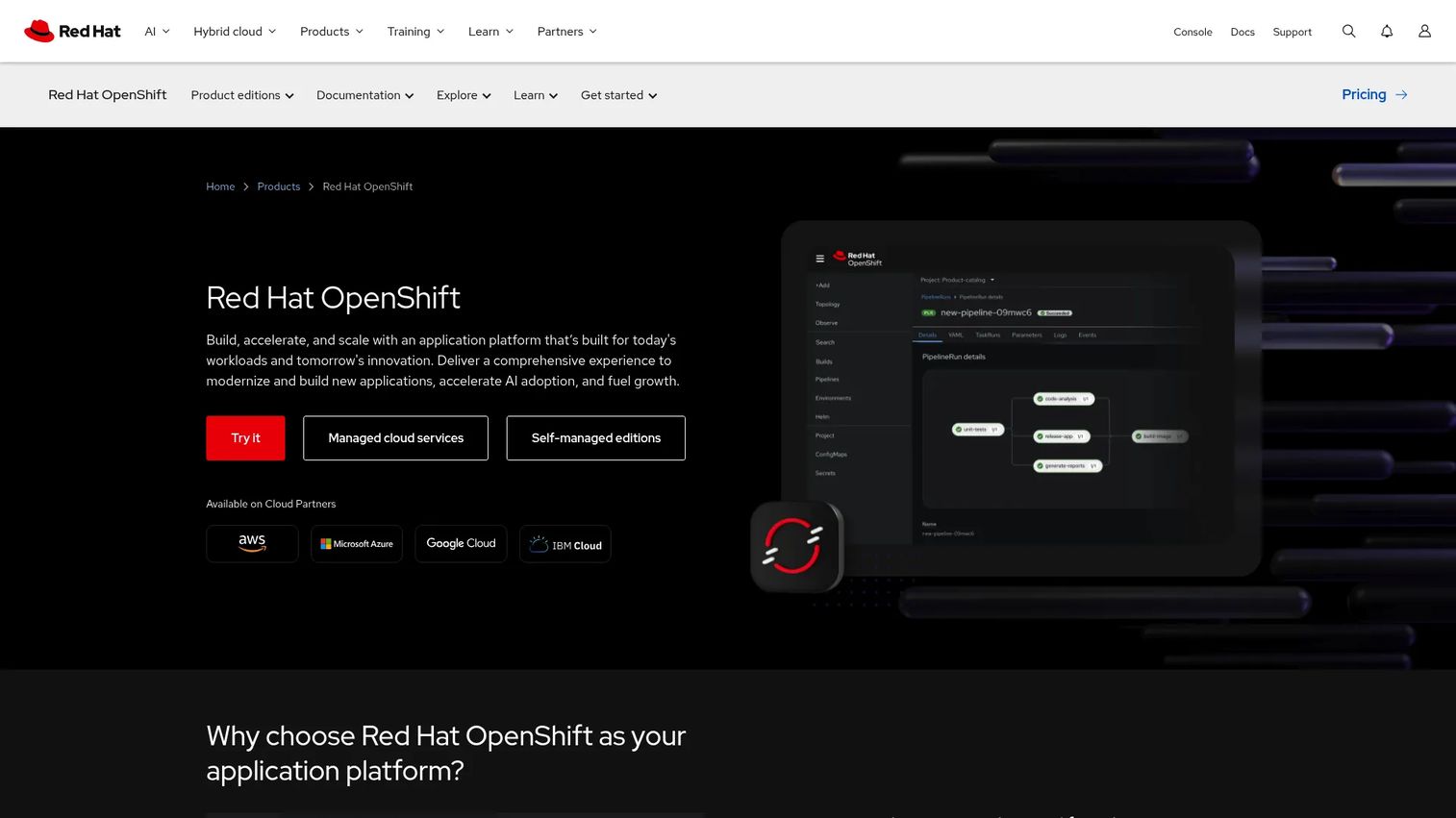Go to Home breadcrumb
The height and width of the screenshot is (818, 1456).
click(220, 186)
